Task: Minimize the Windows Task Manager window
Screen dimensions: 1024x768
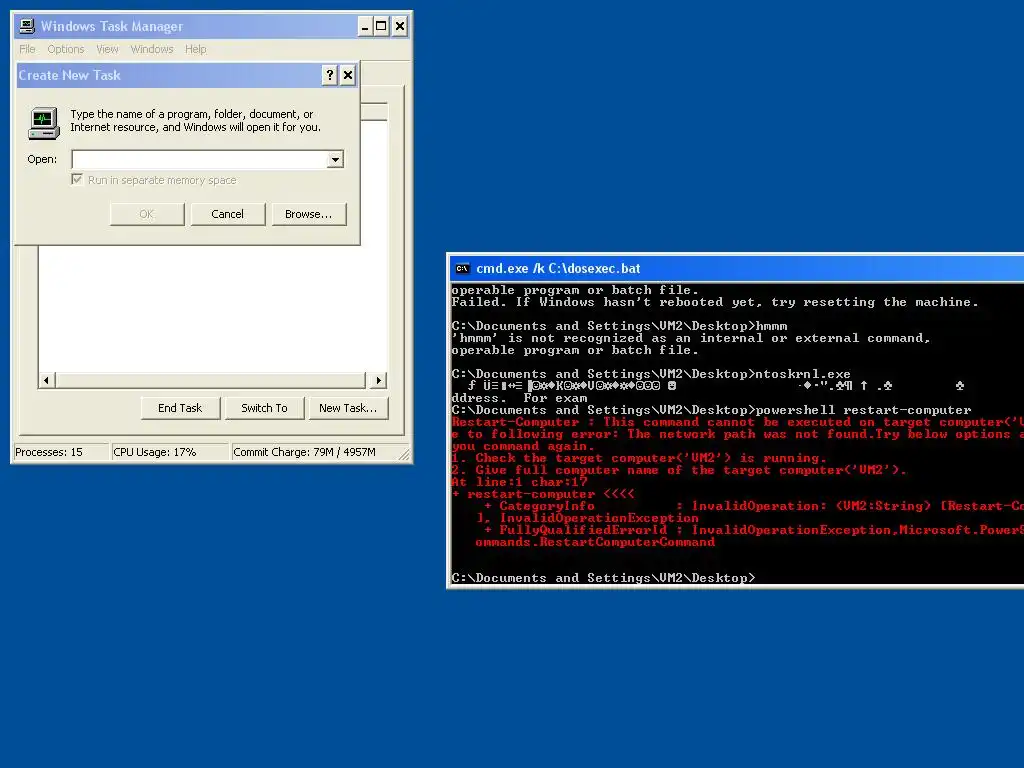Action: [364, 26]
